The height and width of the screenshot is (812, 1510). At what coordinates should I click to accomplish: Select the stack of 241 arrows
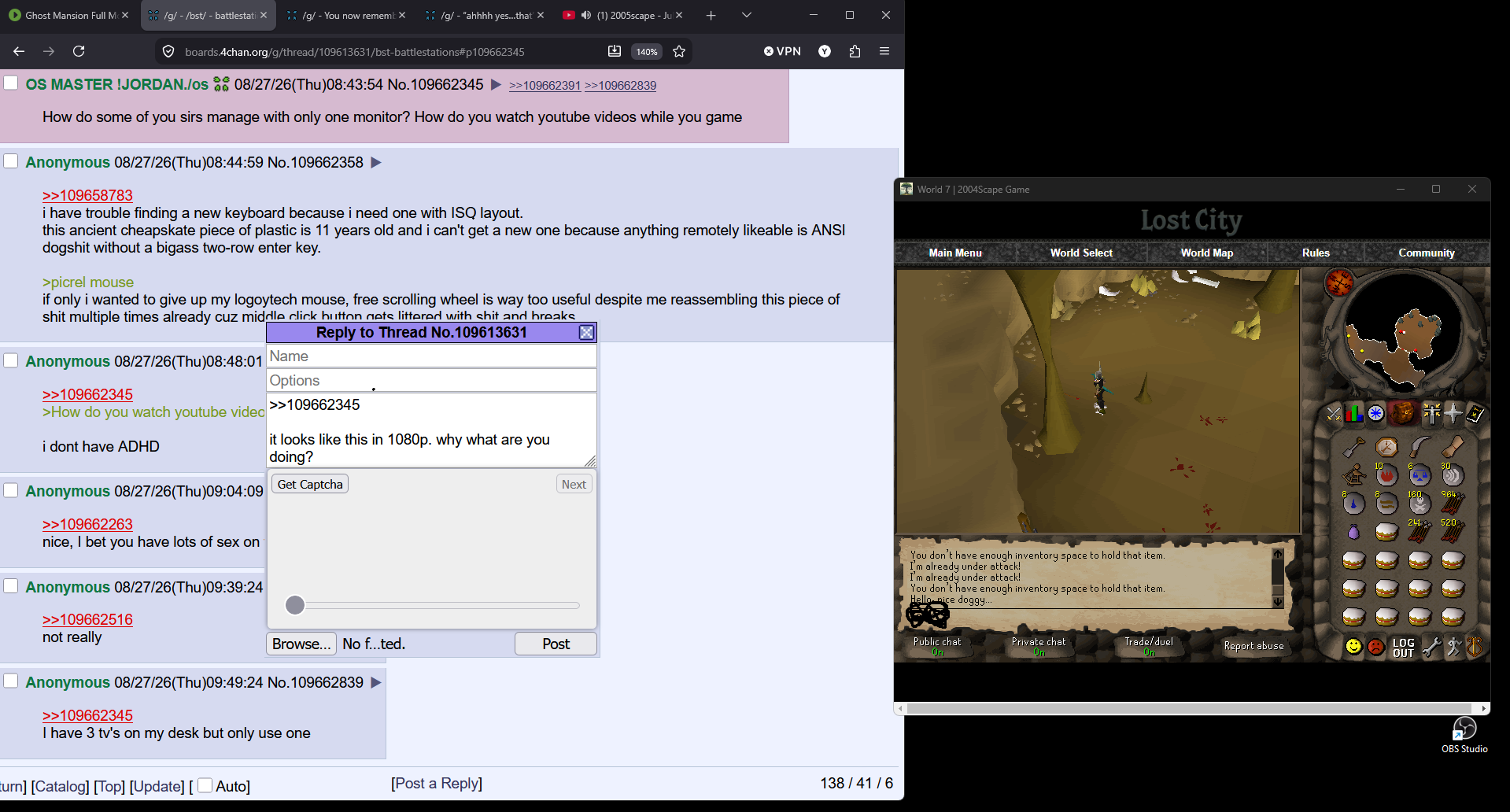click(x=1420, y=531)
